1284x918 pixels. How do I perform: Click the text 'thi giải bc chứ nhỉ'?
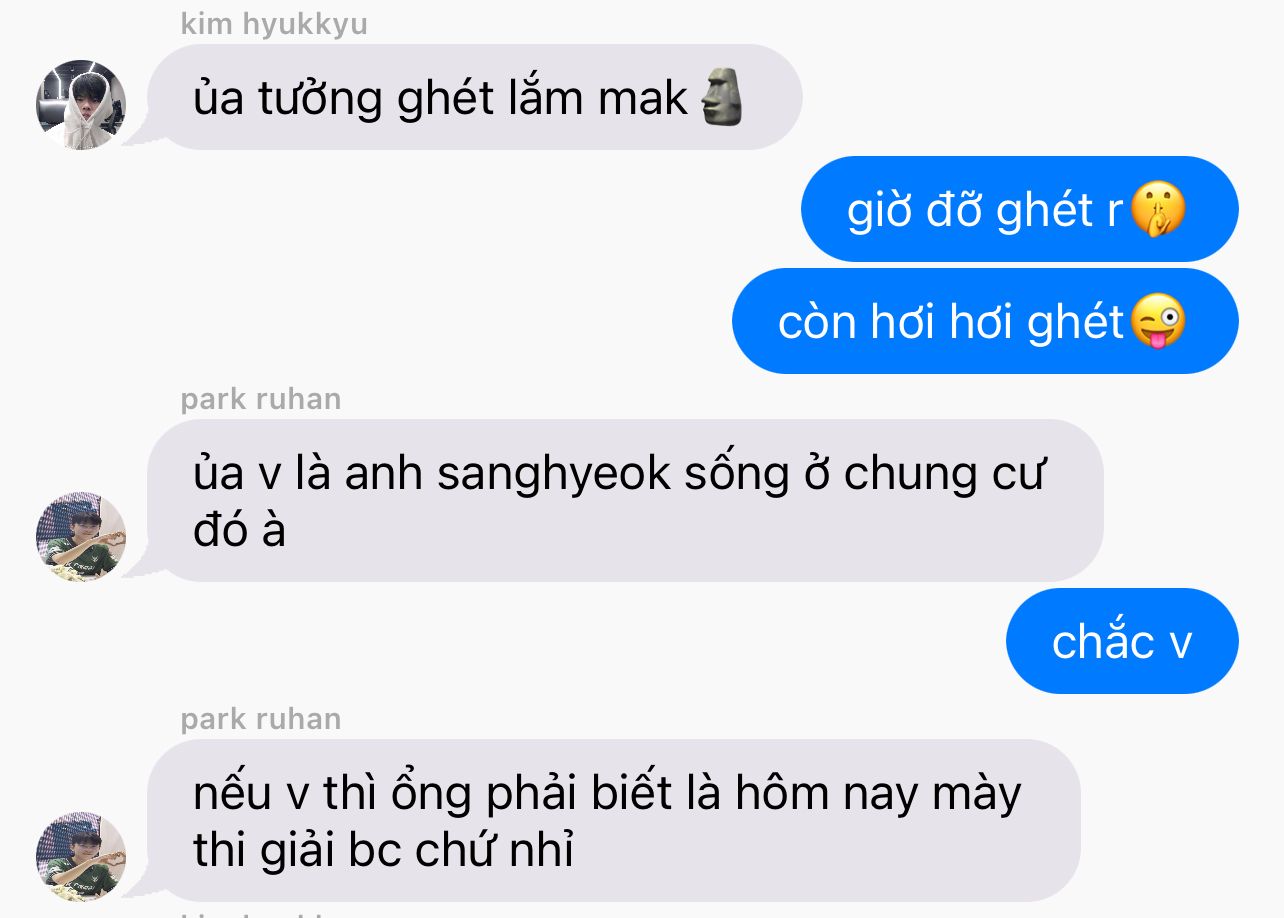pos(384,850)
